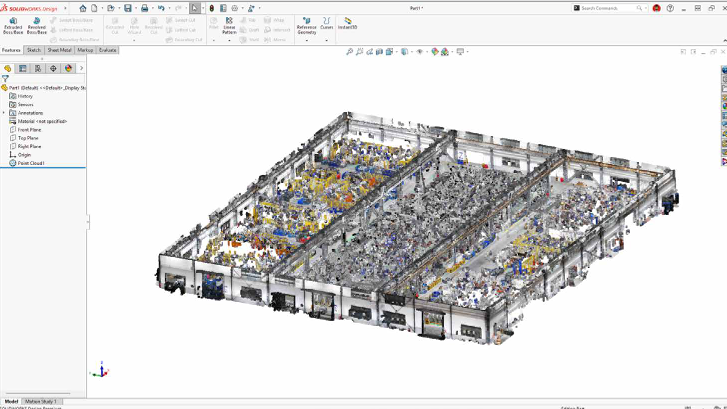Open the ConfigurationManager tab icon
The image size is (727, 409).
[38, 68]
